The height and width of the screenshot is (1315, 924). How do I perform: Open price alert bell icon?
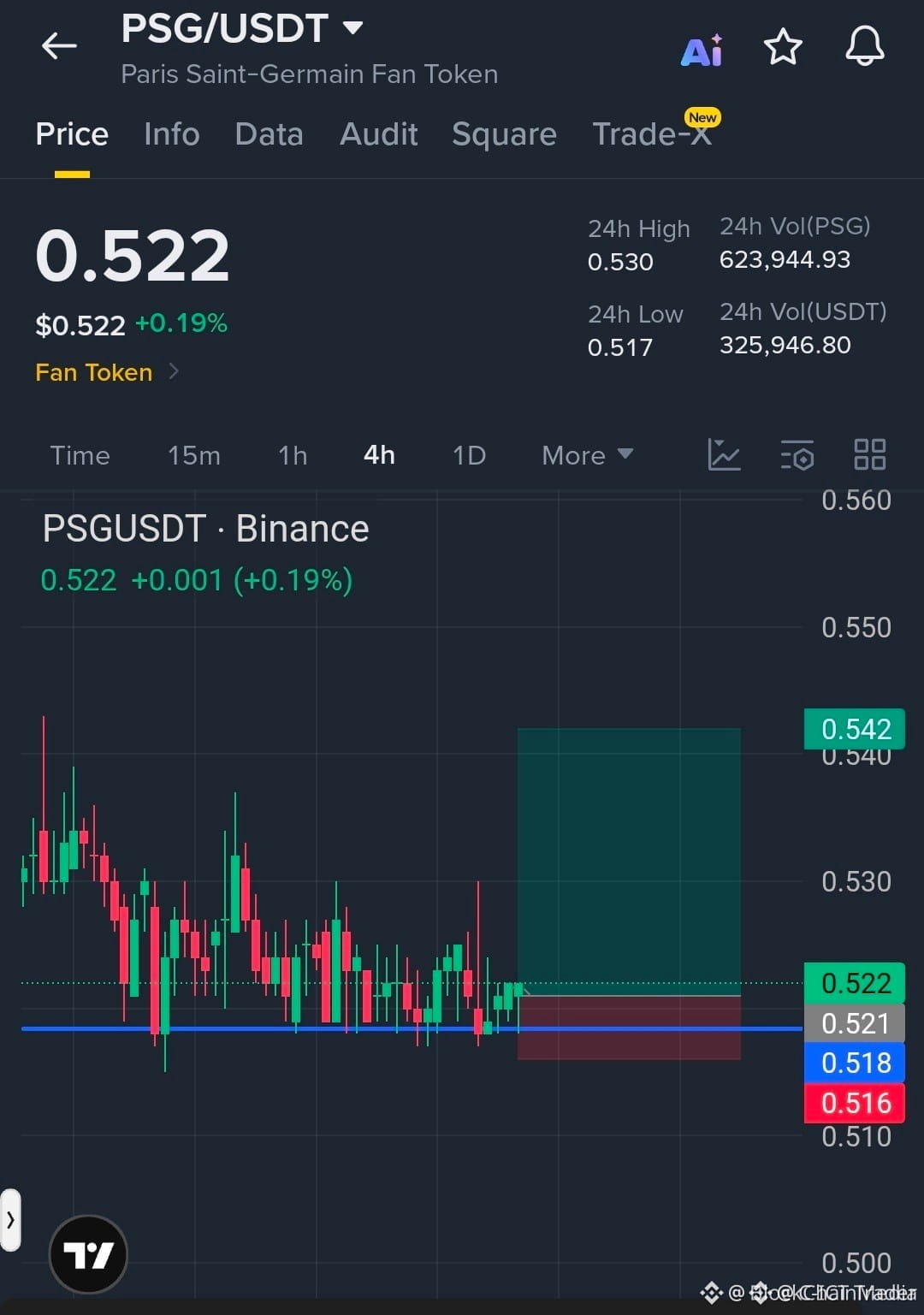(x=865, y=46)
